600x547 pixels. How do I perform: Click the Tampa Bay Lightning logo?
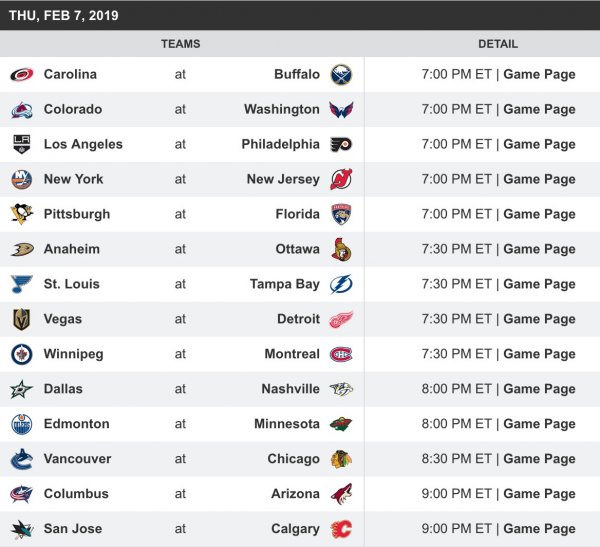click(x=341, y=284)
